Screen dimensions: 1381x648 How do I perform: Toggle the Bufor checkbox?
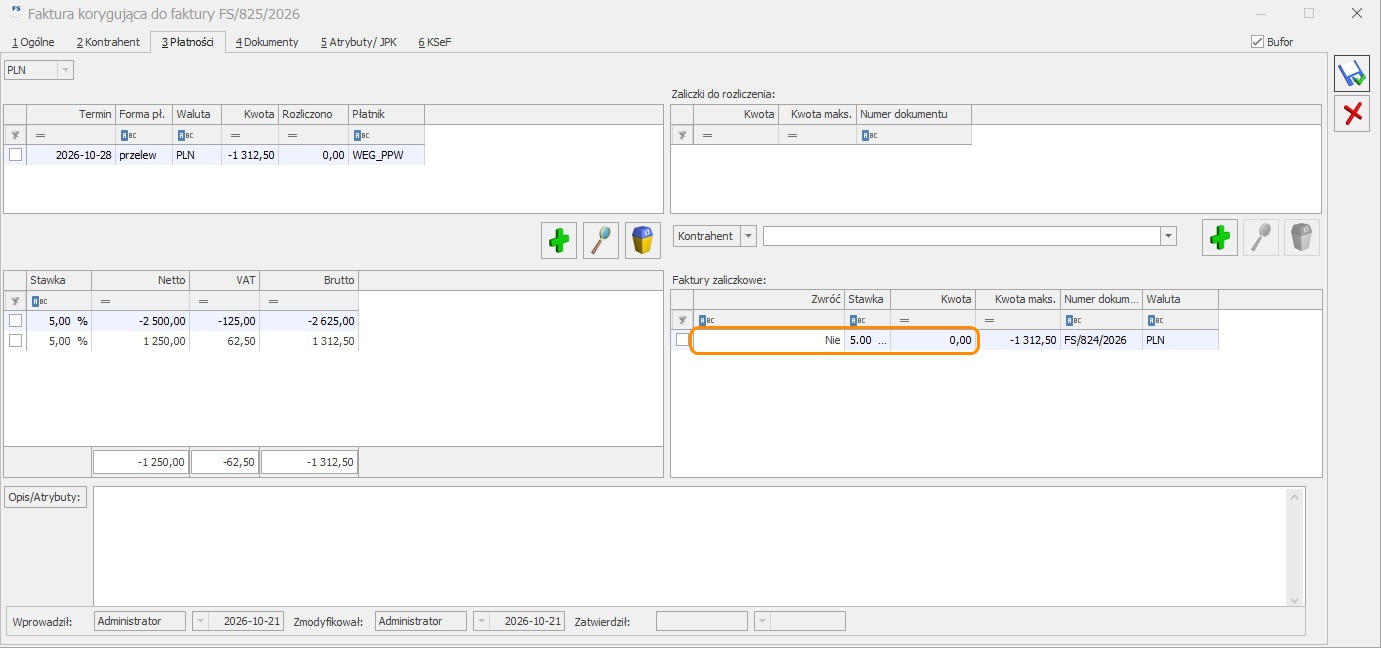pyautogui.click(x=1257, y=42)
